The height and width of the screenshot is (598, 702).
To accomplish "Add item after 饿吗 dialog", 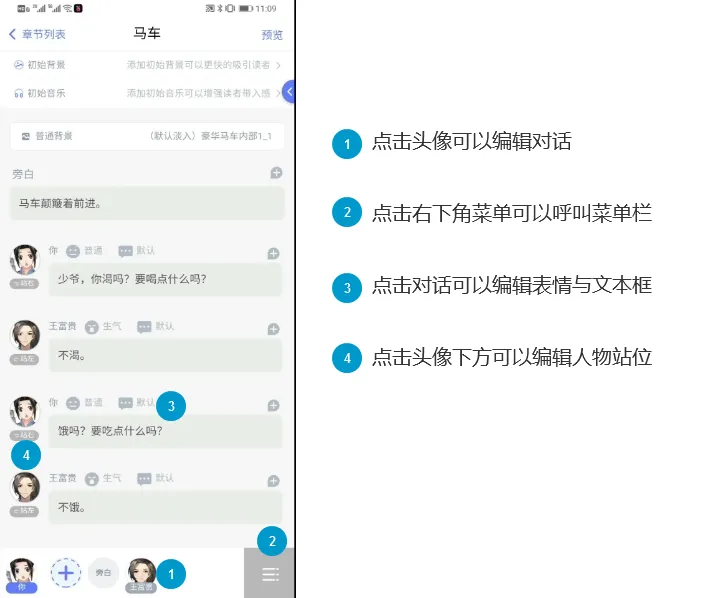I will [274, 406].
